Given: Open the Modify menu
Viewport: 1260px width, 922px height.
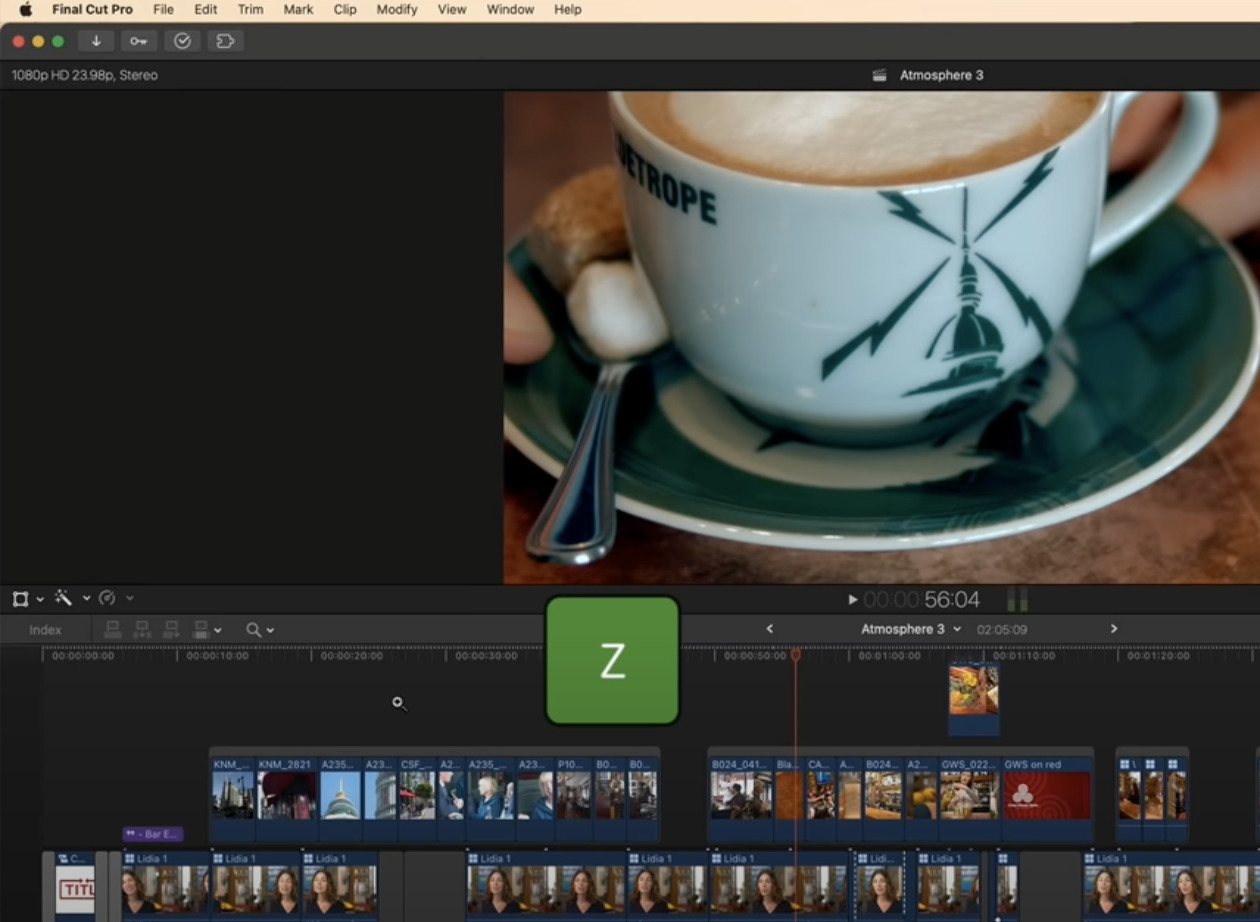Looking at the screenshot, I should [397, 9].
